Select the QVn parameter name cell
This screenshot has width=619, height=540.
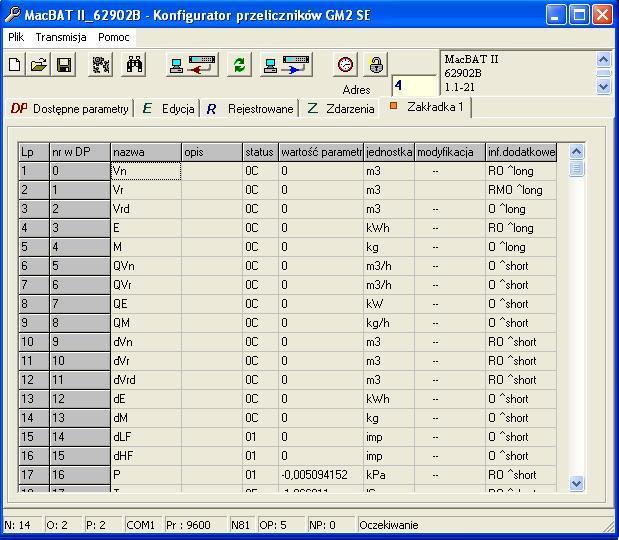(x=146, y=266)
